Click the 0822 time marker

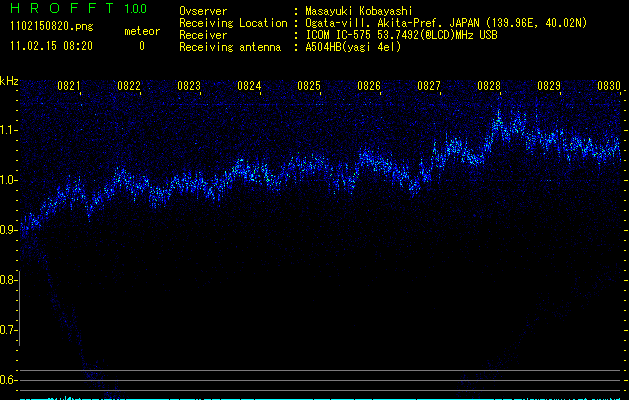tap(129, 86)
